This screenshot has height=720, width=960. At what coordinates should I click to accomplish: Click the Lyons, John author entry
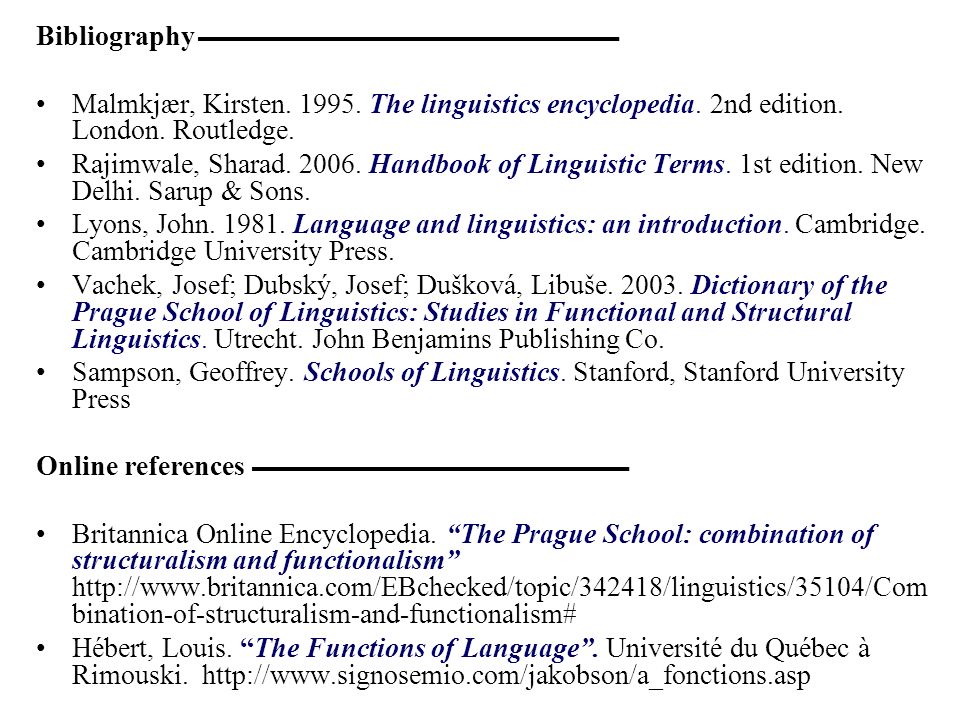click(141, 225)
